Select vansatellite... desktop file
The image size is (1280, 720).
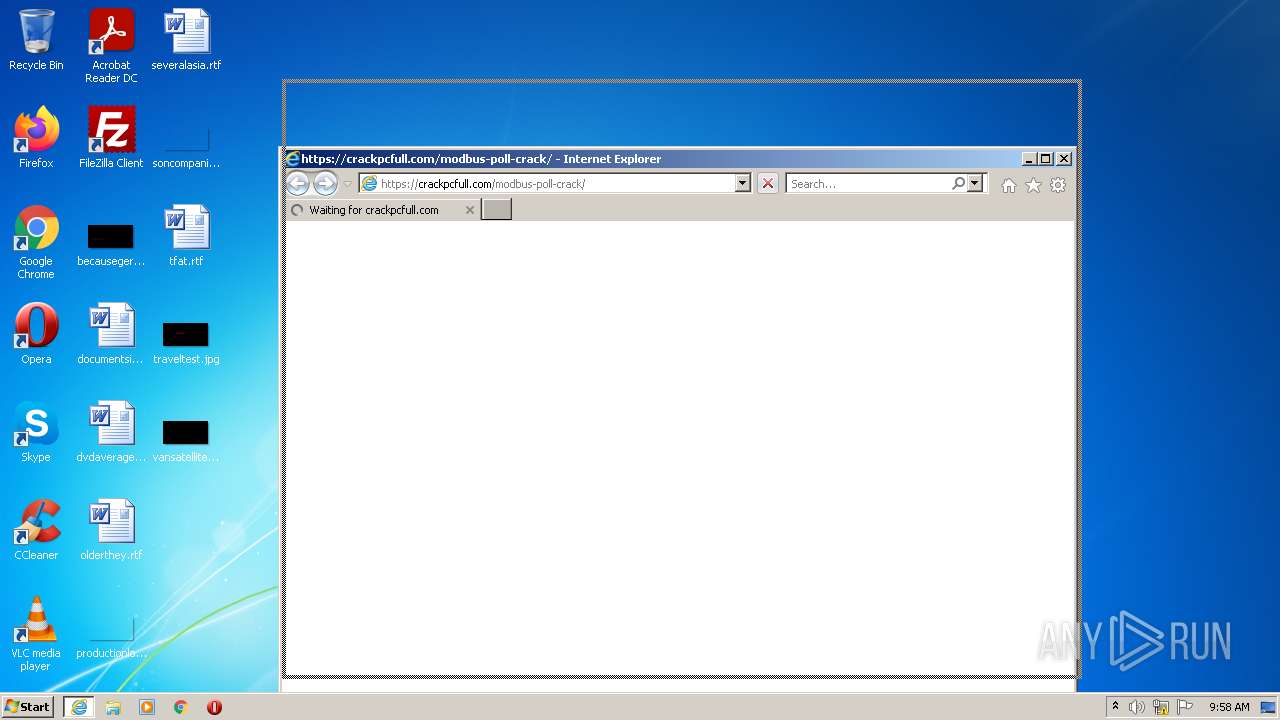pyautogui.click(x=186, y=440)
